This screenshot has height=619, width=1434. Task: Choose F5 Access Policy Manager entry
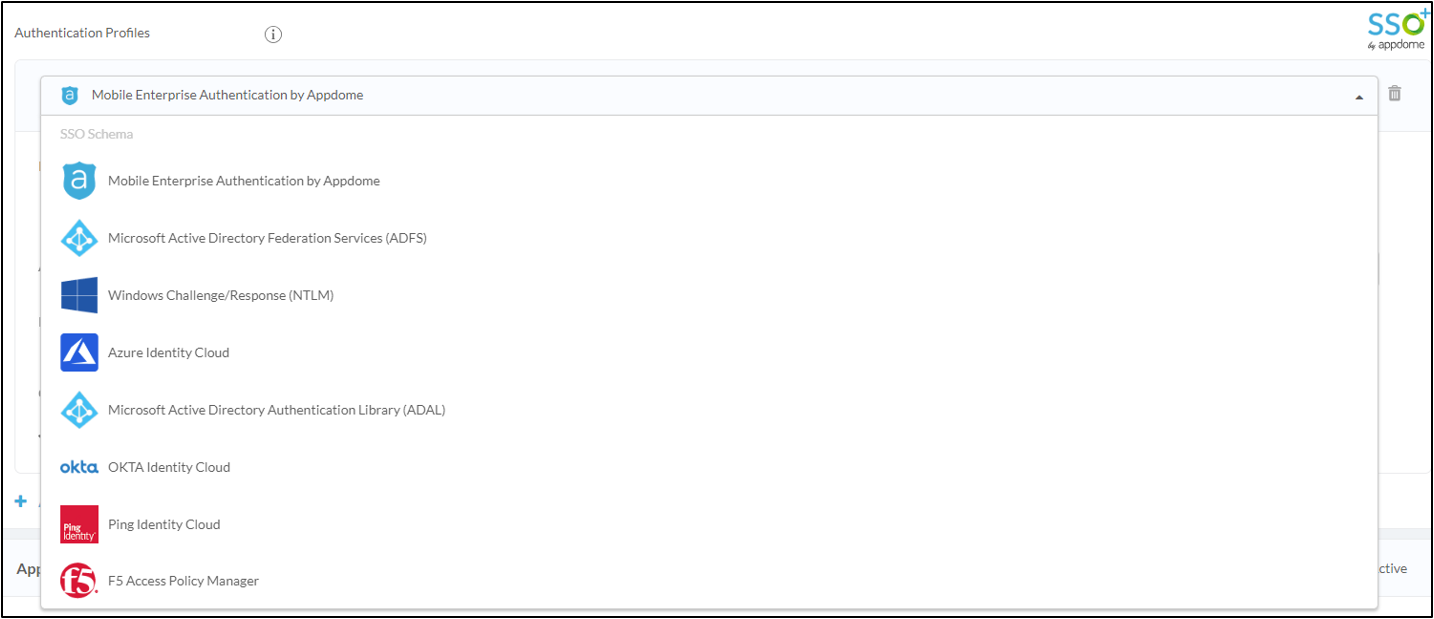coord(184,581)
